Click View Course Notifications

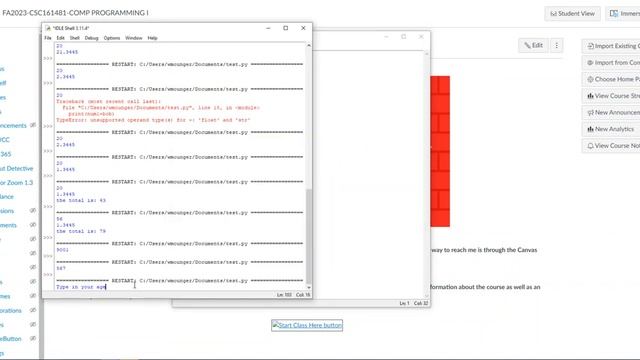611,146
